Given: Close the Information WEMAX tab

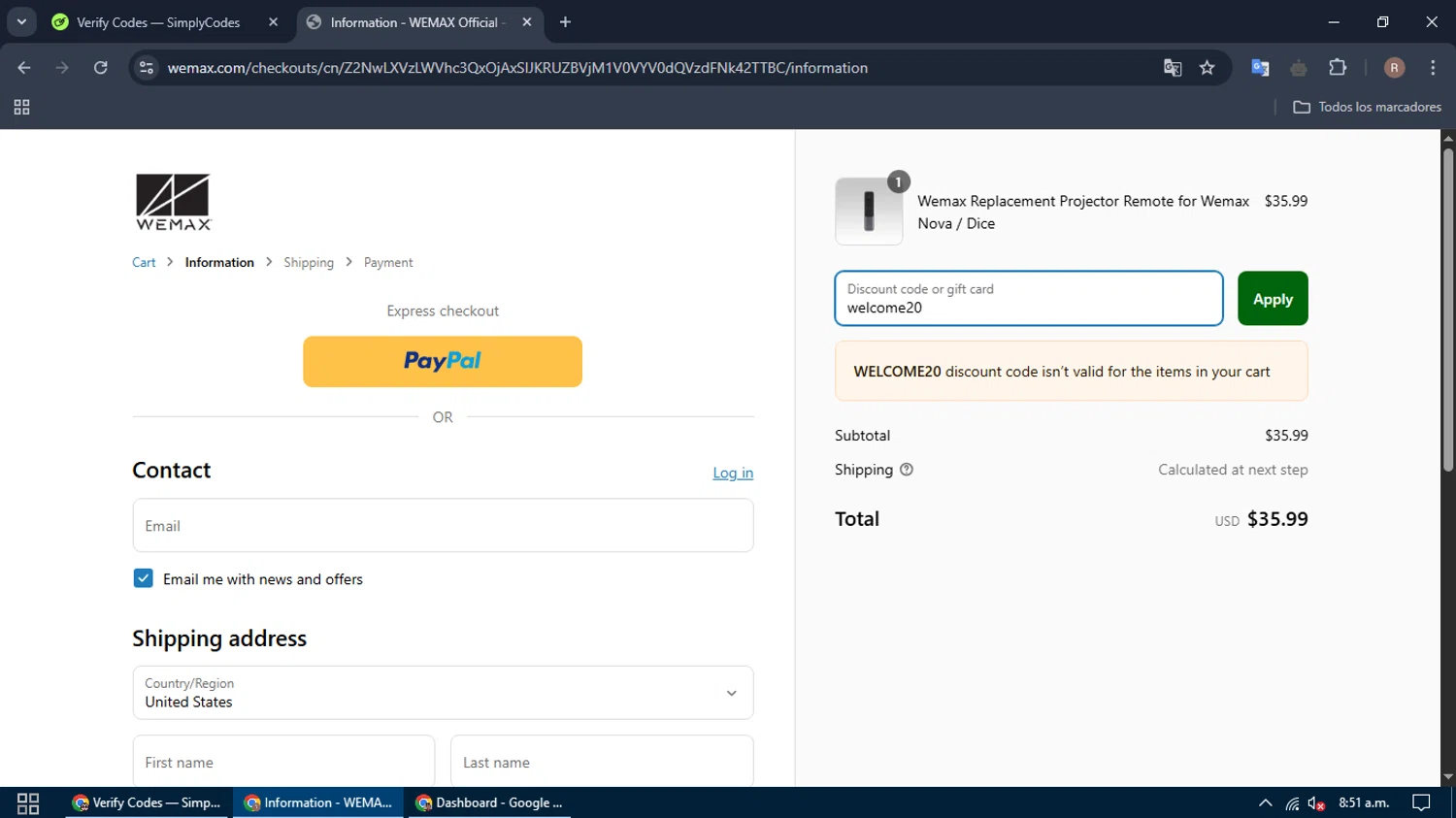Looking at the screenshot, I should coord(526,21).
